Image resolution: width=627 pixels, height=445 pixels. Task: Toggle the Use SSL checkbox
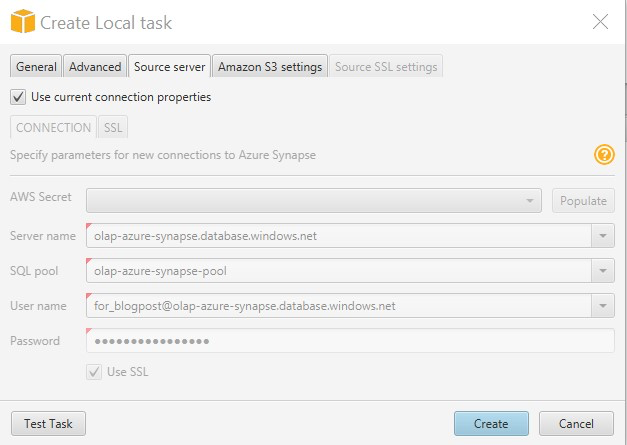pos(94,372)
